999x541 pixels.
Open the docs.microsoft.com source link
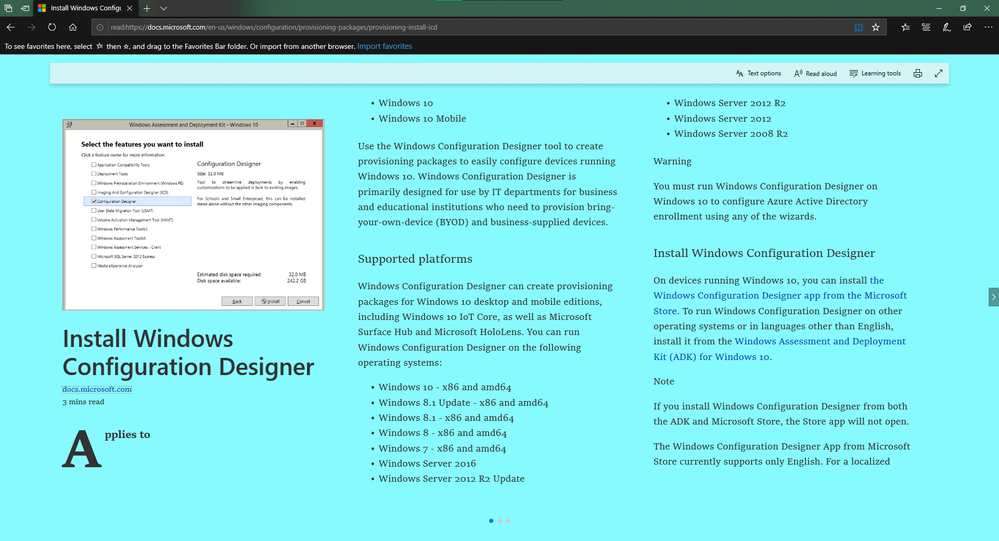[x=97, y=389]
